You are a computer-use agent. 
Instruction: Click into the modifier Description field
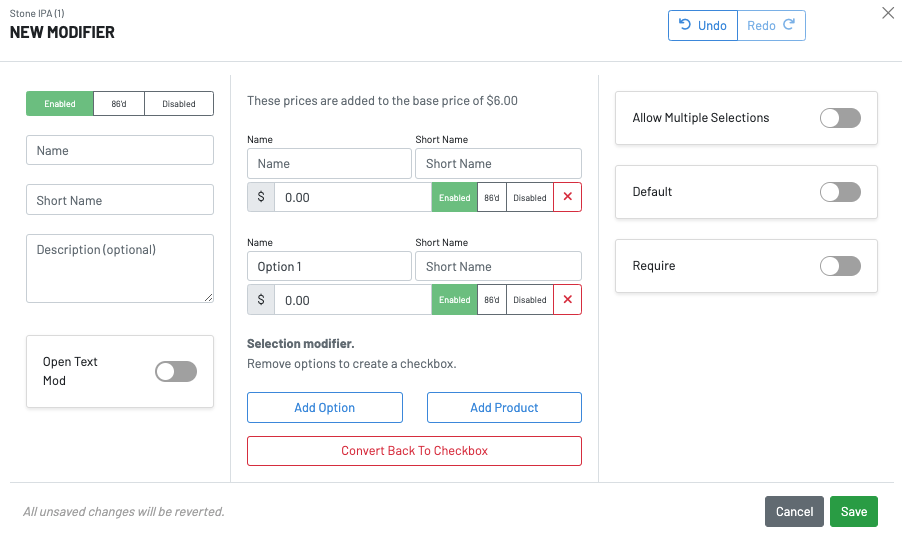(120, 268)
